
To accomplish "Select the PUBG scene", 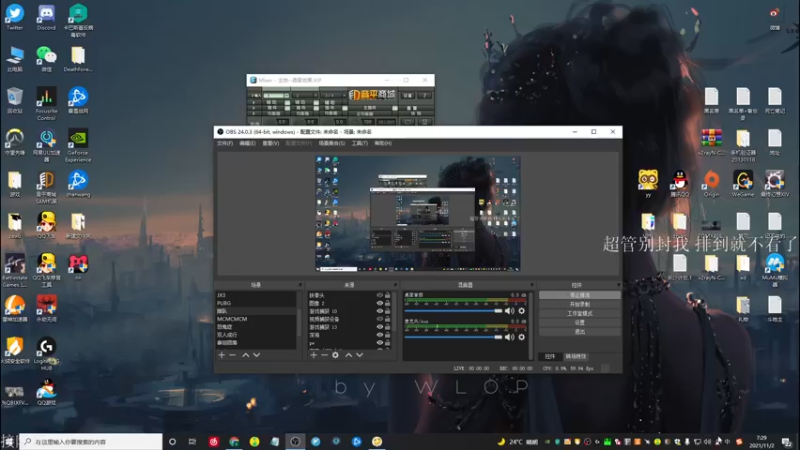I will (x=256, y=303).
